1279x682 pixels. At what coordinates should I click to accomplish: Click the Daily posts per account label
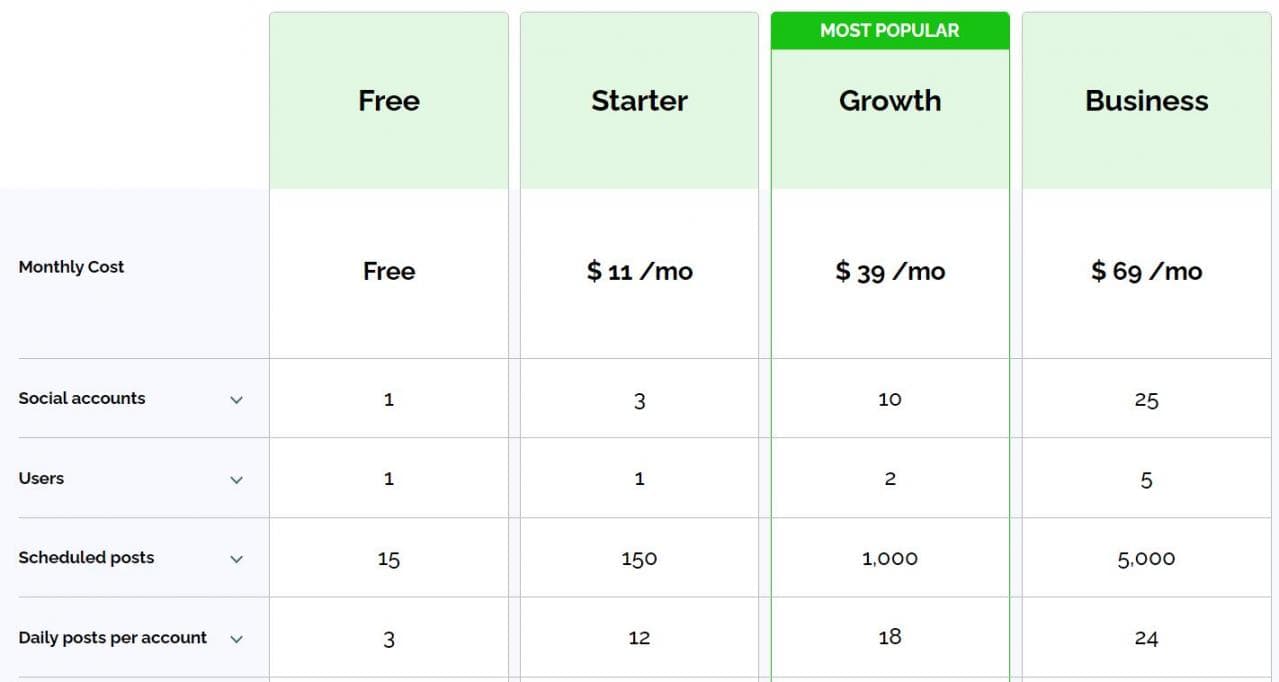pos(113,638)
